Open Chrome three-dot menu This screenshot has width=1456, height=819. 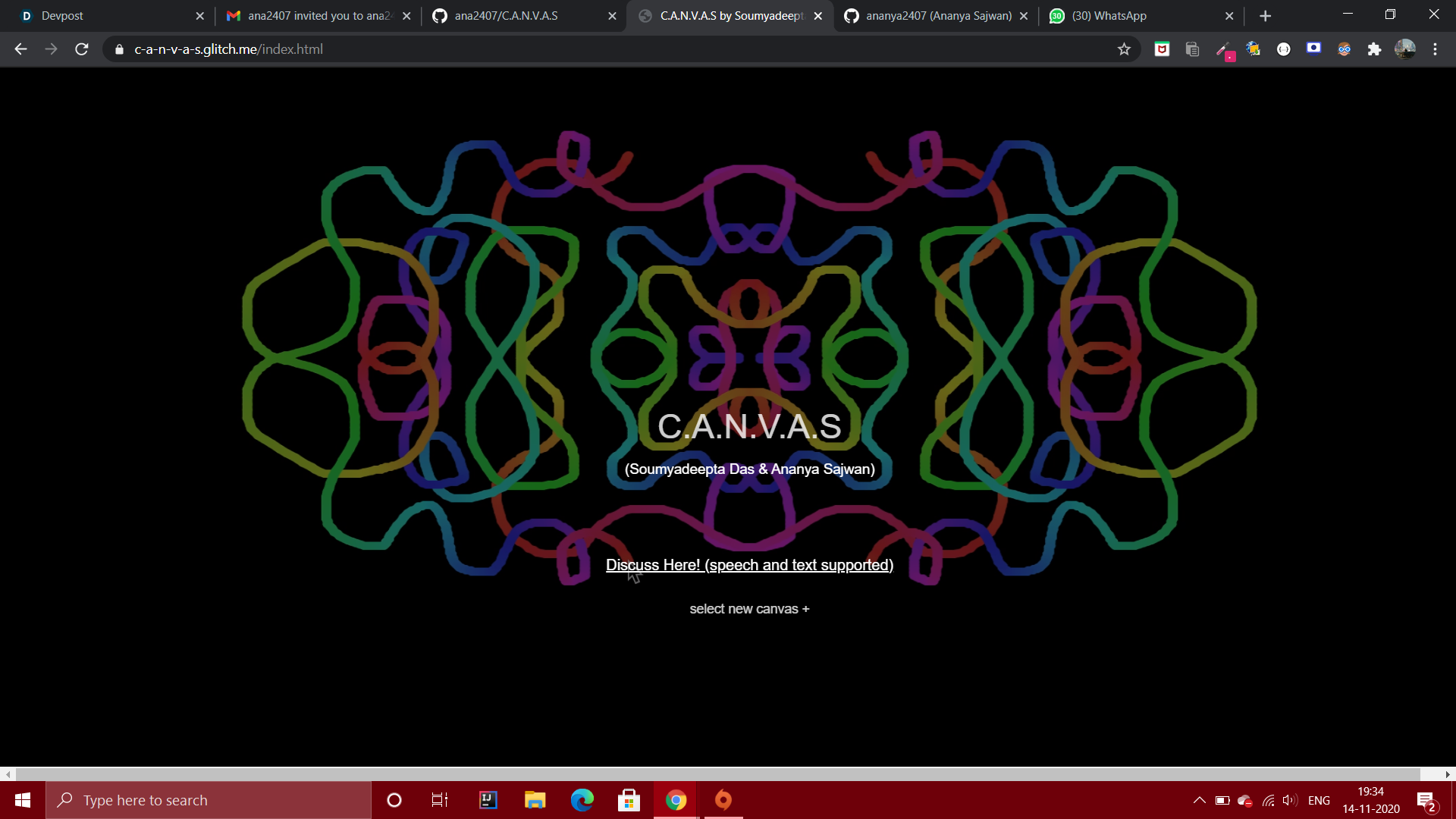[1435, 49]
